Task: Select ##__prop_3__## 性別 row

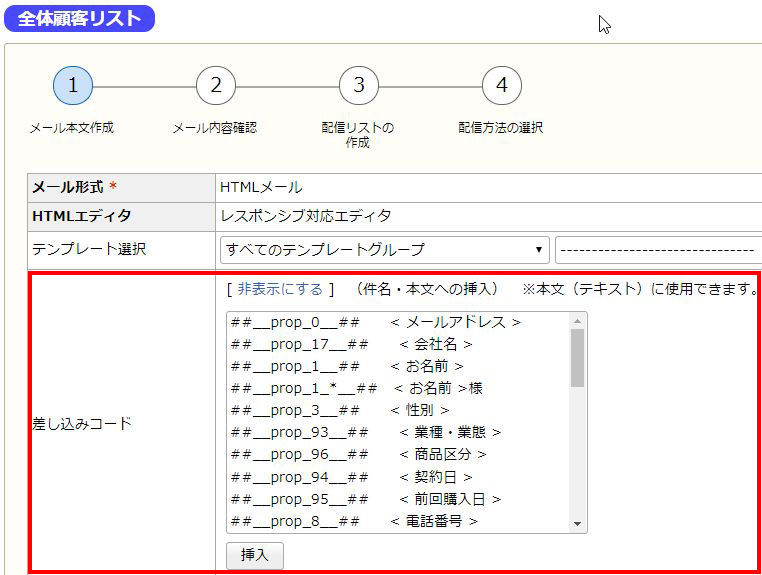Action: click(x=398, y=411)
